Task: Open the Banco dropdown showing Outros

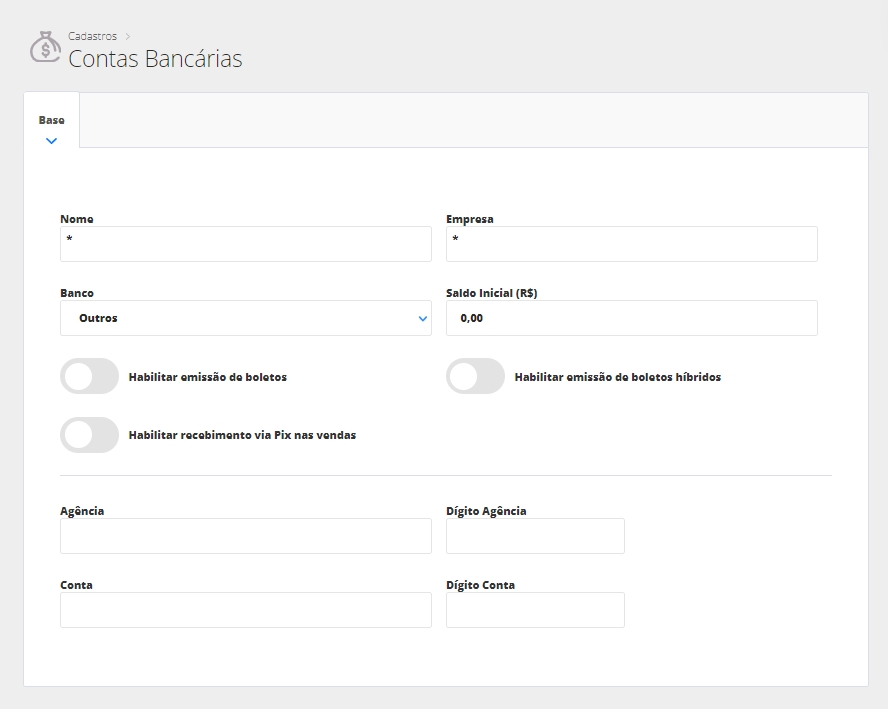Action: tap(245, 318)
